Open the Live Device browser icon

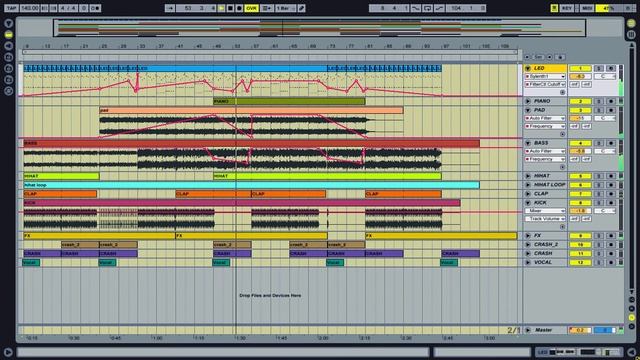9,35
